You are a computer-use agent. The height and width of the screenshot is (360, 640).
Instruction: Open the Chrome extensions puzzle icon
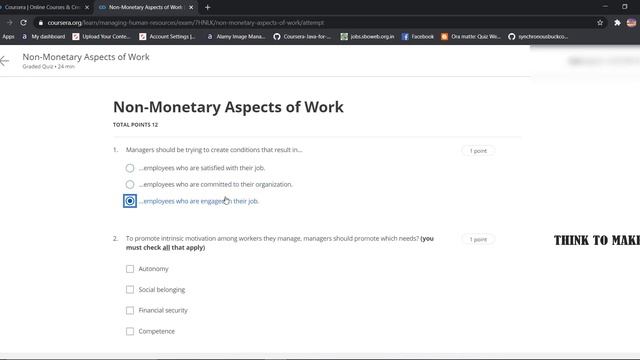point(617,23)
